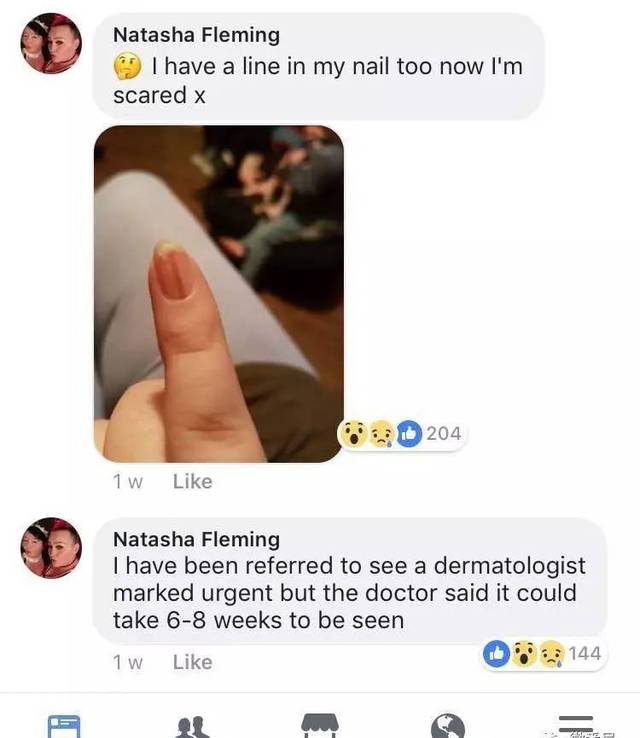Open the Friends tab icon
This screenshot has width=640, height=738.
click(192, 727)
